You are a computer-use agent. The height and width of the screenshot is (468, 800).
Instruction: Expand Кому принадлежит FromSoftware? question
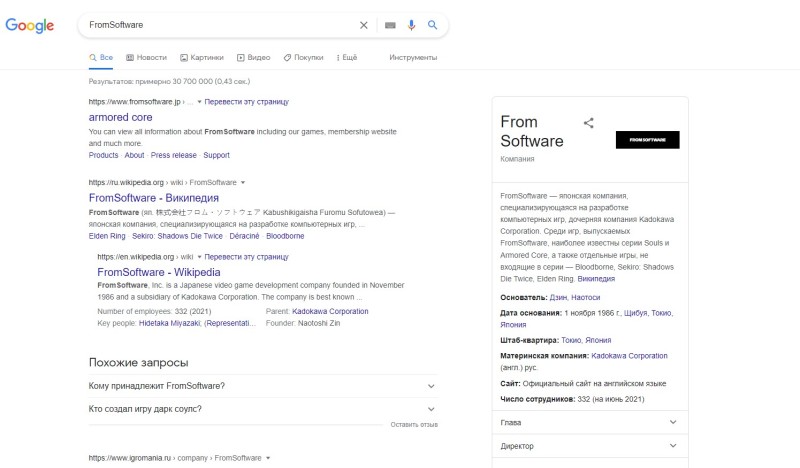[263, 386]
